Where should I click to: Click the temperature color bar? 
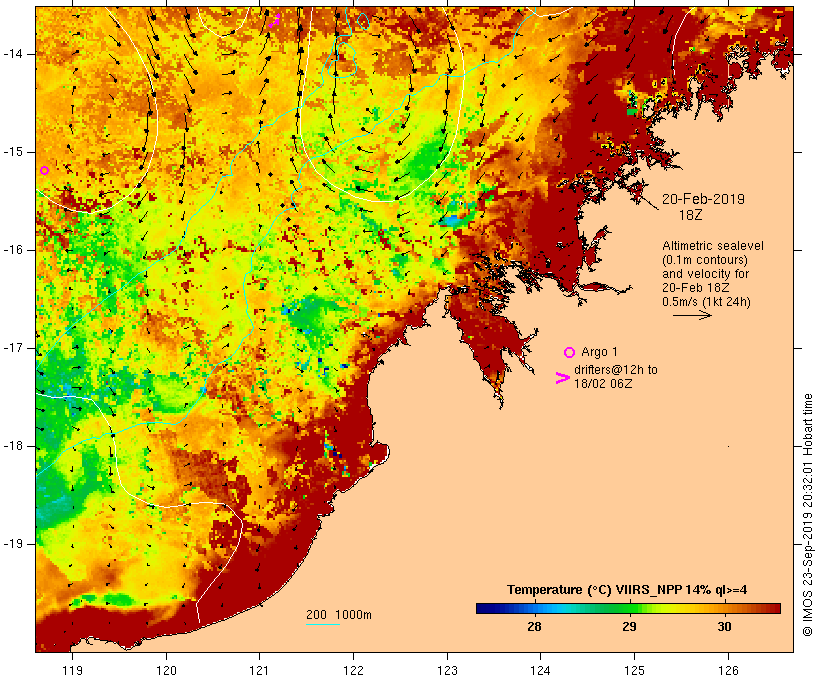tap(628, 608)
